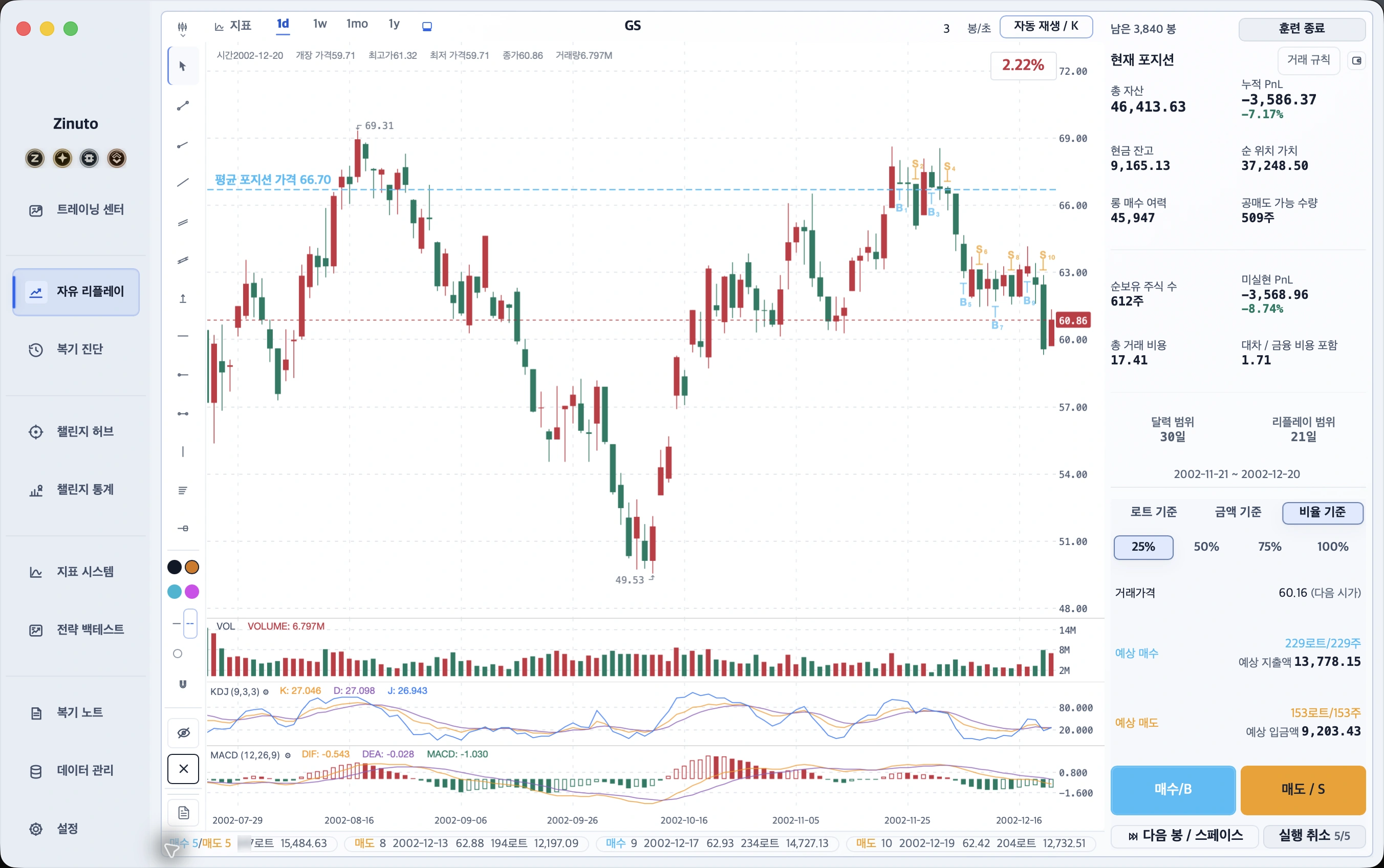Select the line segment drawing tool

pos(183,105)
